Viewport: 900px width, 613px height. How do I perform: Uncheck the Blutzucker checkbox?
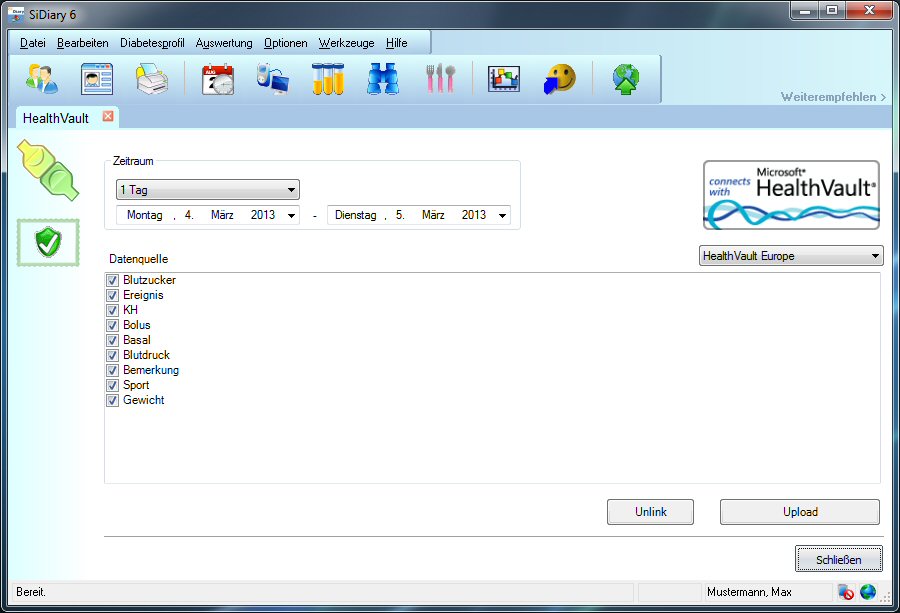pyautogui.click(x=112, y=281)
